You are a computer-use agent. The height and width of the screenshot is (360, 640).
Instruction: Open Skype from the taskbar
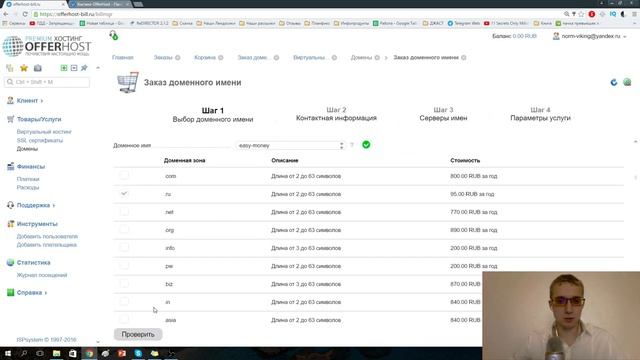click(x=138, y=353)
